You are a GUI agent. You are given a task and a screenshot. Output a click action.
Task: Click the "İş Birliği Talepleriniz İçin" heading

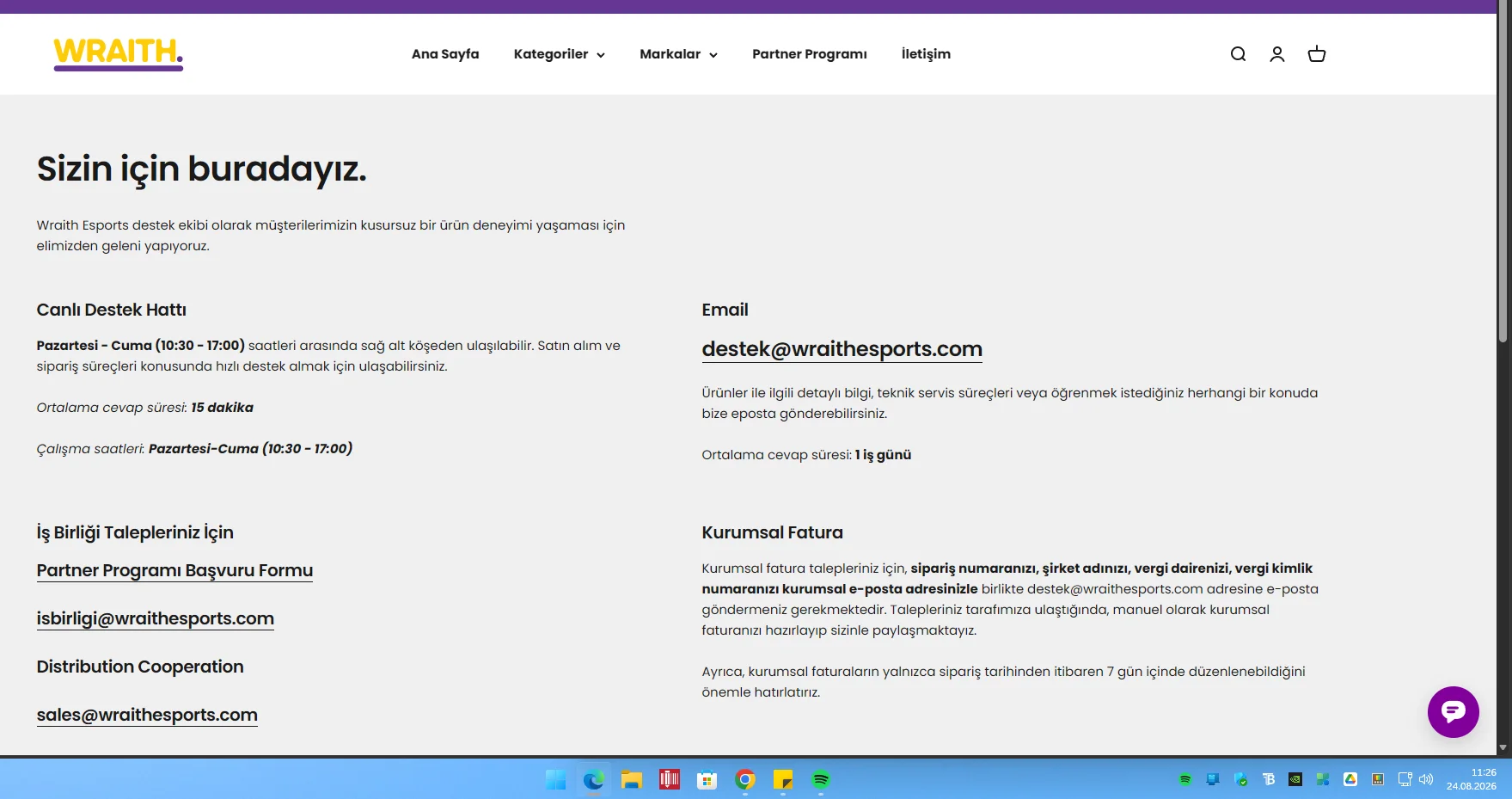[135, 532]
